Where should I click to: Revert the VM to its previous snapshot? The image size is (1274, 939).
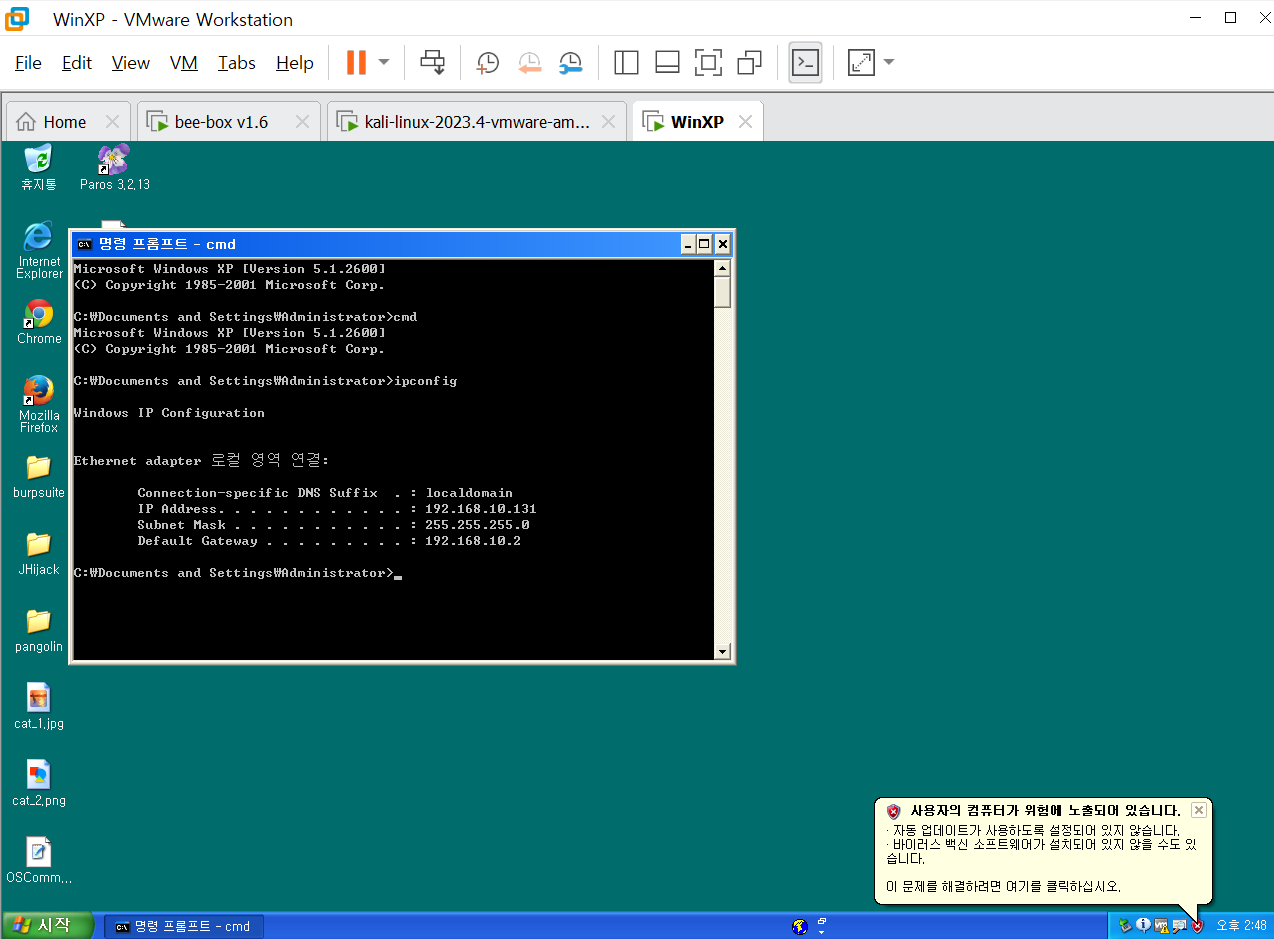[x=529, y=62]
